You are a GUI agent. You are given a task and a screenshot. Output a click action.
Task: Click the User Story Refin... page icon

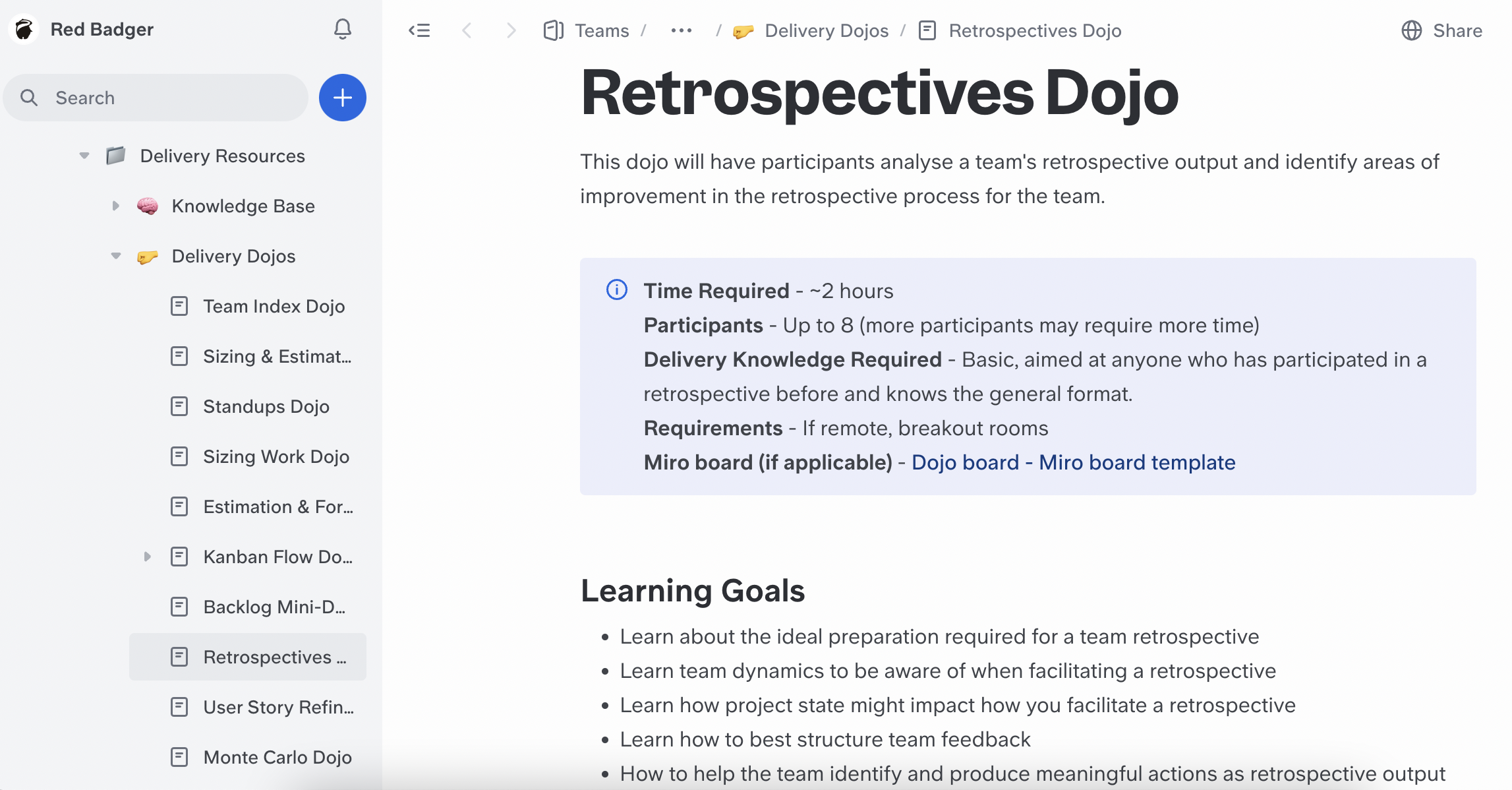pyautogui.click(x=179, y=707)
